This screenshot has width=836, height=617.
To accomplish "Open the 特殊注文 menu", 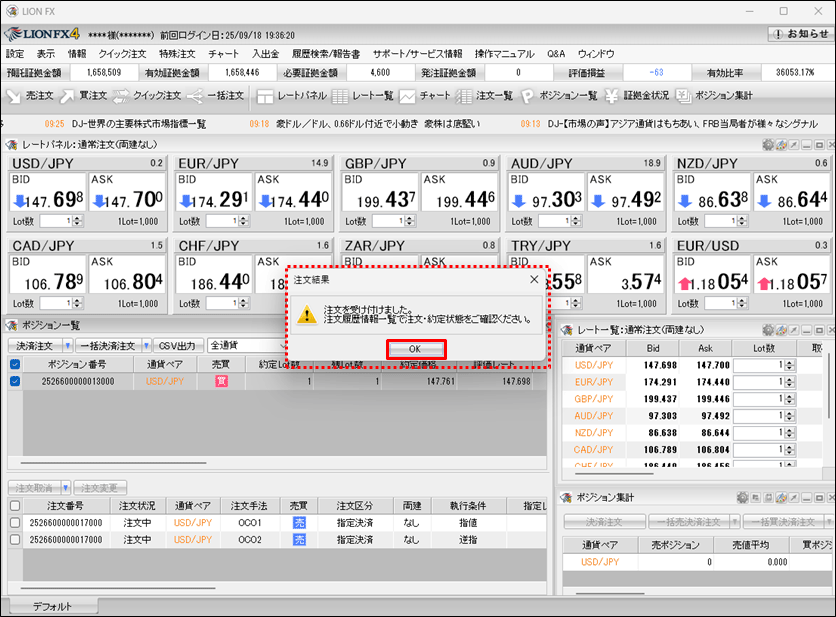I will tap(178, 53).
